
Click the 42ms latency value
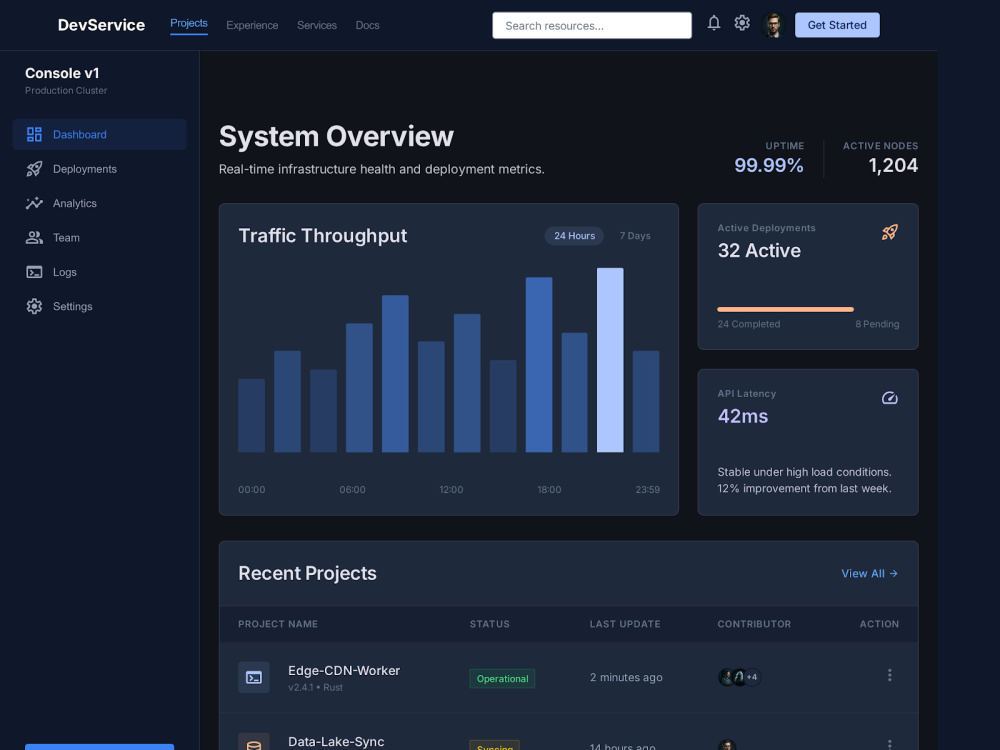[743, 416]
